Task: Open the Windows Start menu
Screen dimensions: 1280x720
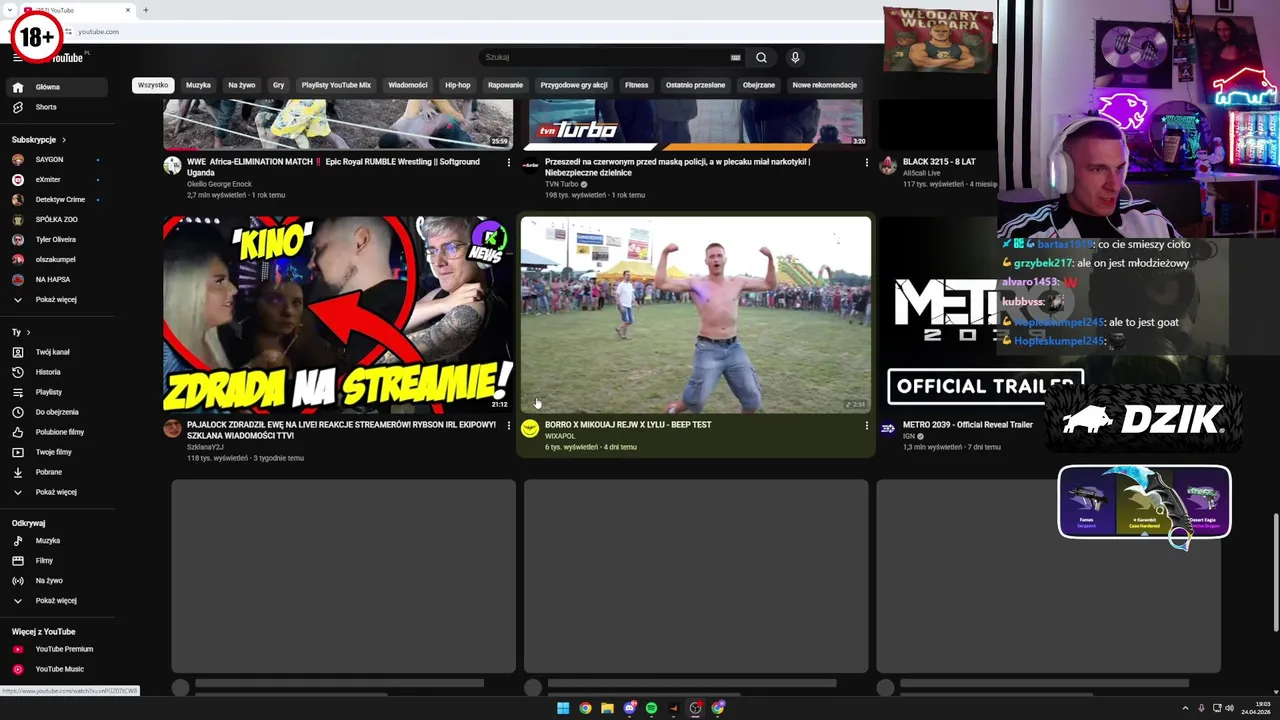Action: pyautogui.click(x=563, y=708)
